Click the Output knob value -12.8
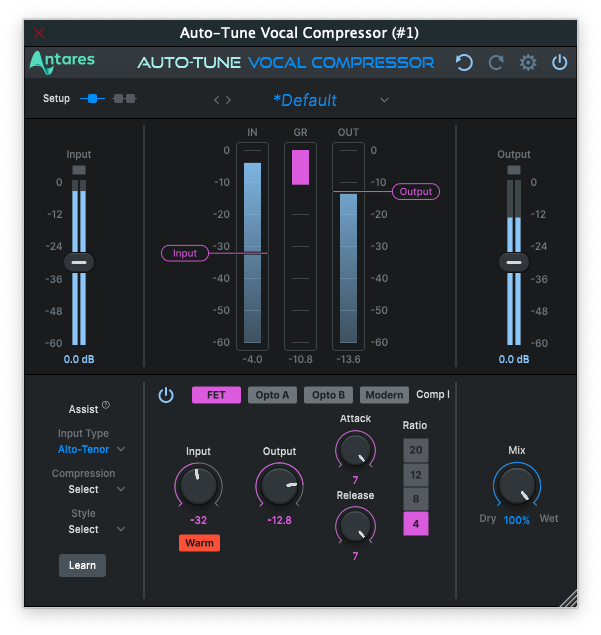 [279, 520]
